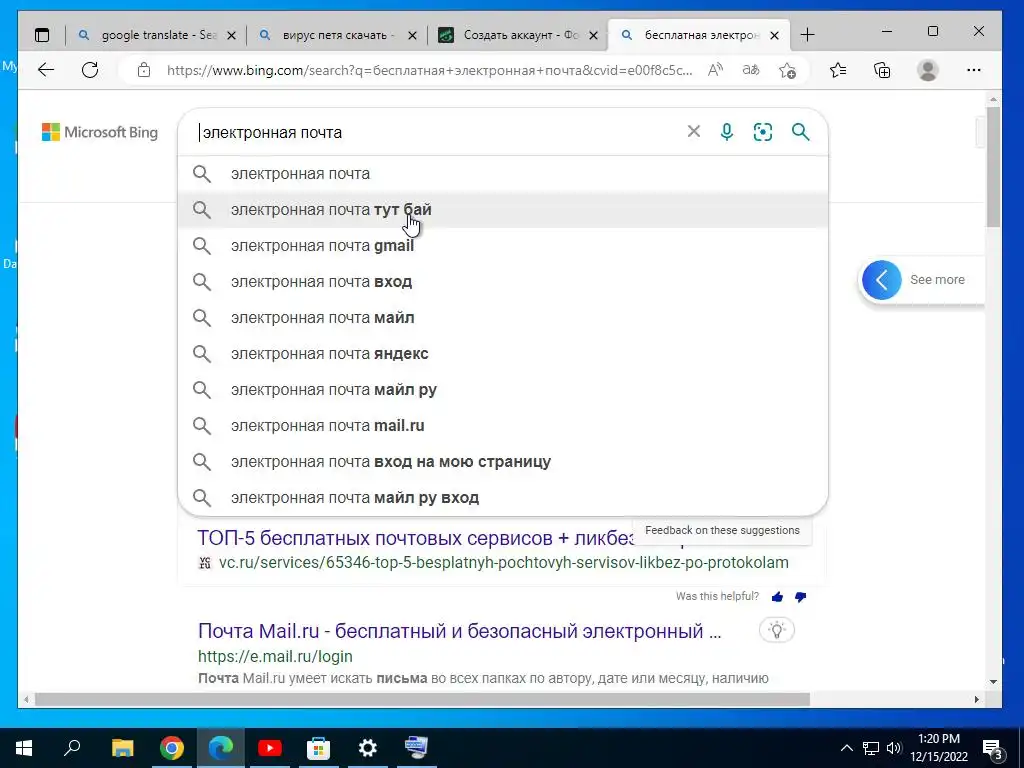Click the scroll-down arrow of the page

pyautogui.click(x=993, y=682)
